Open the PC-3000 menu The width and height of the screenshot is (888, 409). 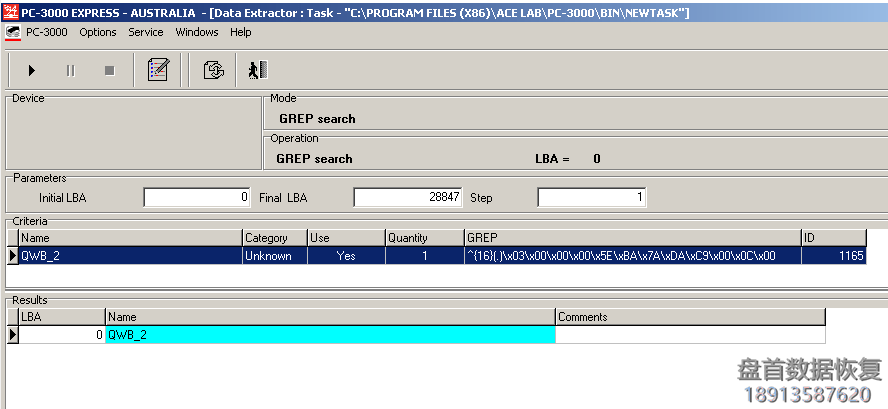[x=47, y=32]
